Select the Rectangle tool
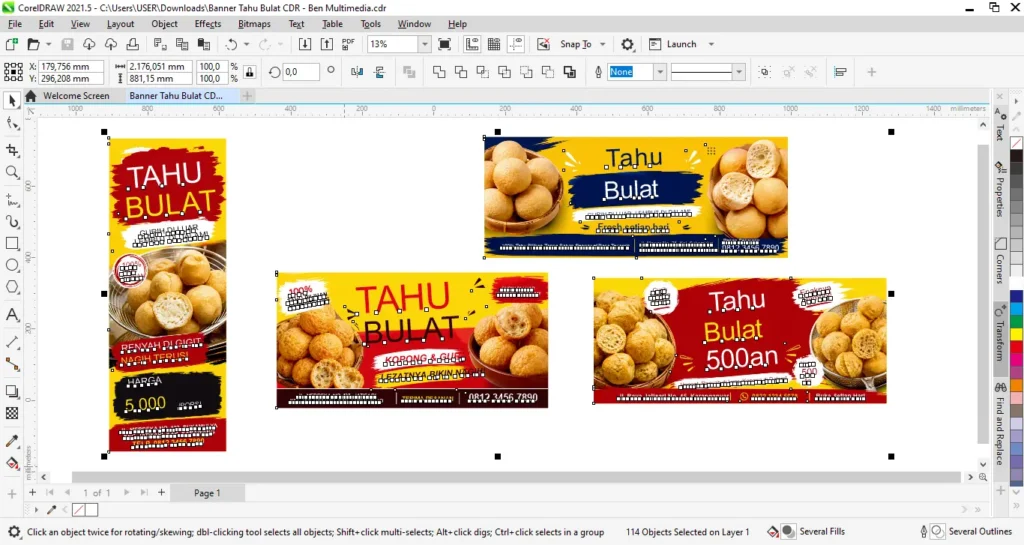 [x=12, y=243]
